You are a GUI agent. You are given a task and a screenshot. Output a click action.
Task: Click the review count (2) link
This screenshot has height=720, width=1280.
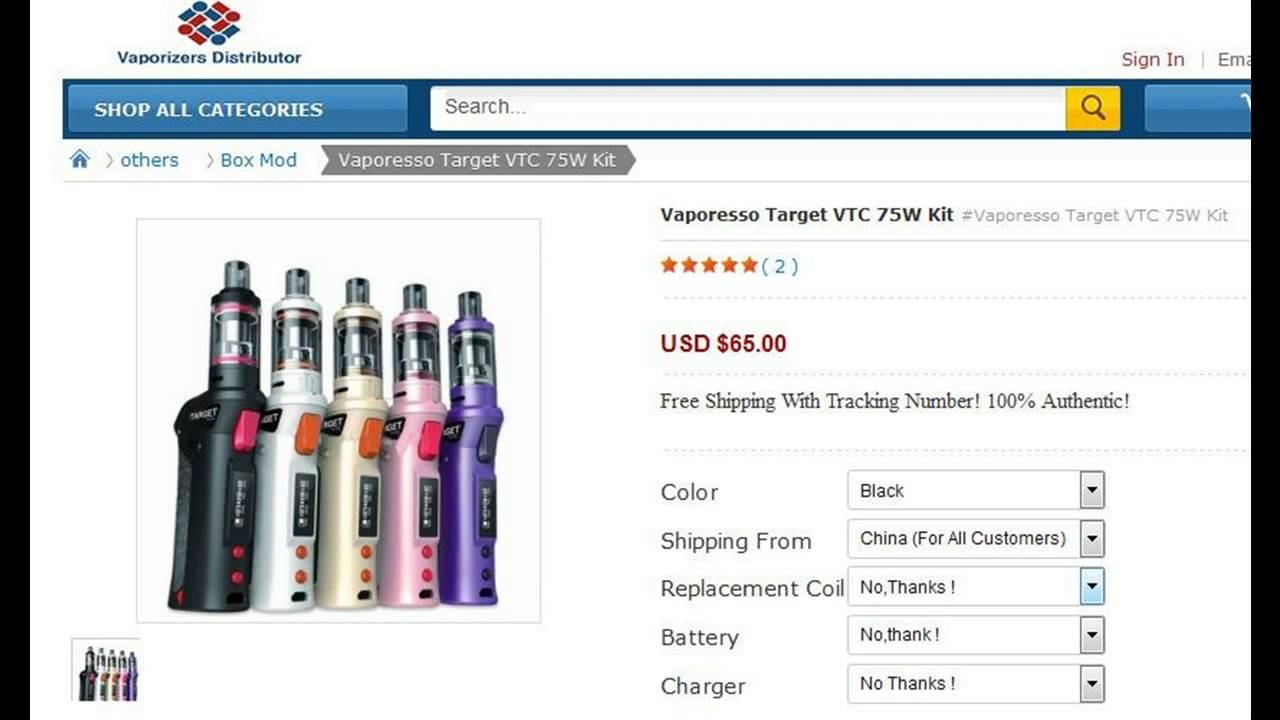coord(780,266)
